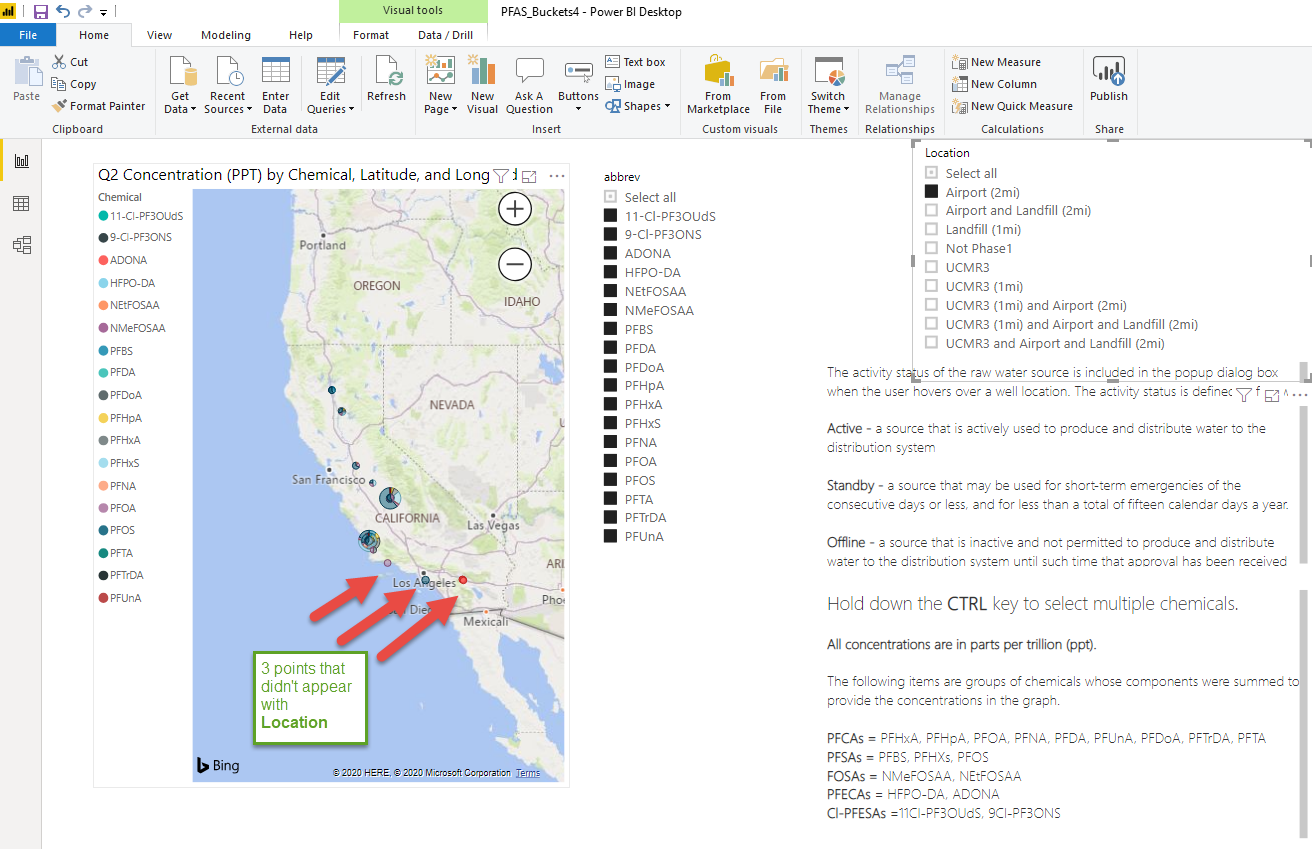
Task: Check Airport (2mi) location box
Action: pyautogui.click(x=931, y=192)
